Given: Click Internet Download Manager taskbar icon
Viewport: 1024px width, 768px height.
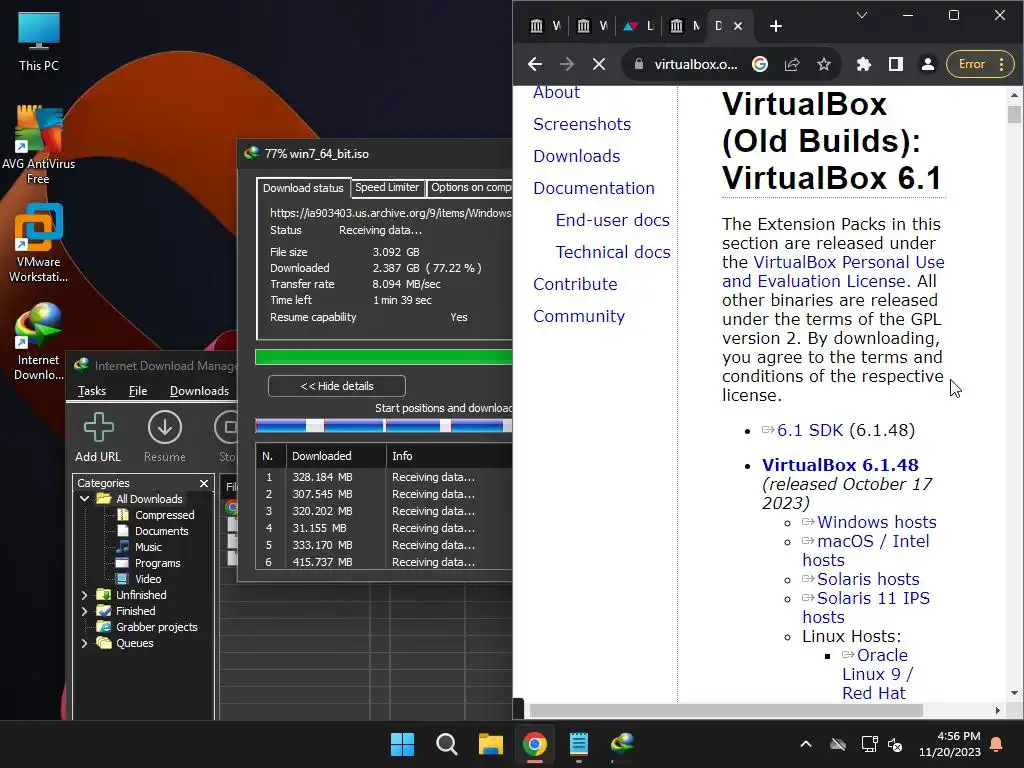Looking at the screenshot, I should point(622,744).
